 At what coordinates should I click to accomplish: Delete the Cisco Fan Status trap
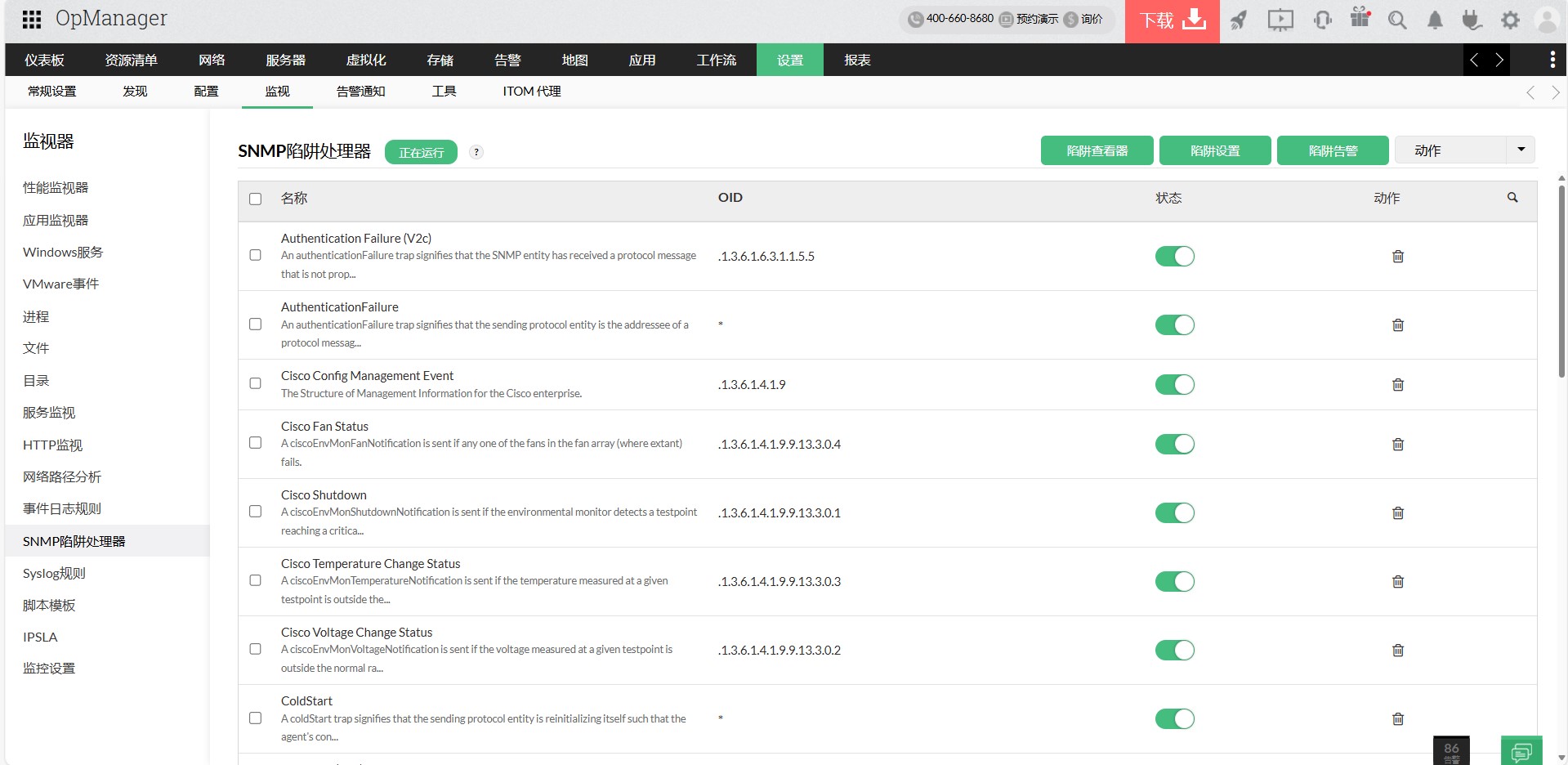(1398, 445)
